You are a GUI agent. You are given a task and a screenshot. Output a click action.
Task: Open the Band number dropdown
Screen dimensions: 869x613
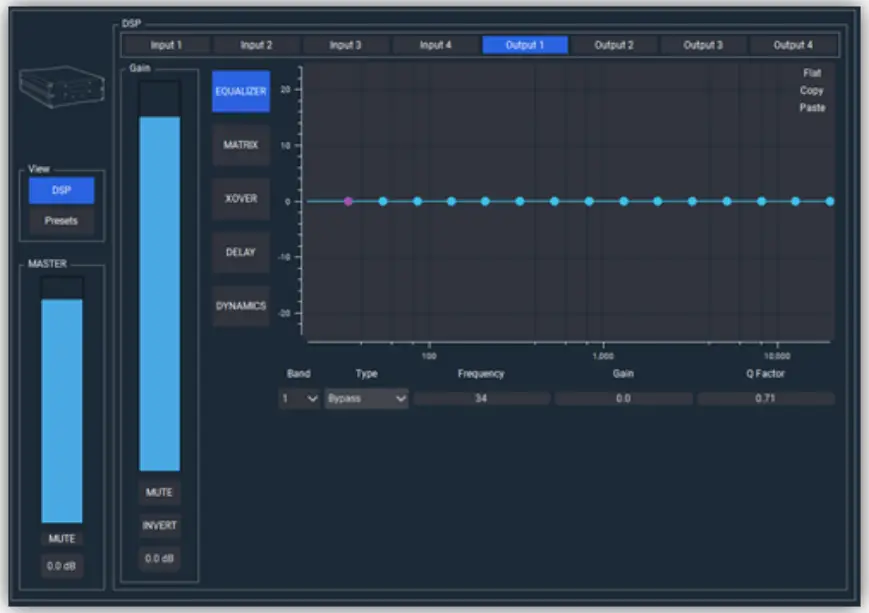[x=297, y=398]
